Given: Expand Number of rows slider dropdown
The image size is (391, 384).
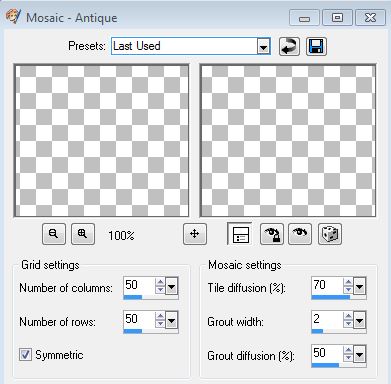Looking at the screenshot, I should [x=171, y=320].
